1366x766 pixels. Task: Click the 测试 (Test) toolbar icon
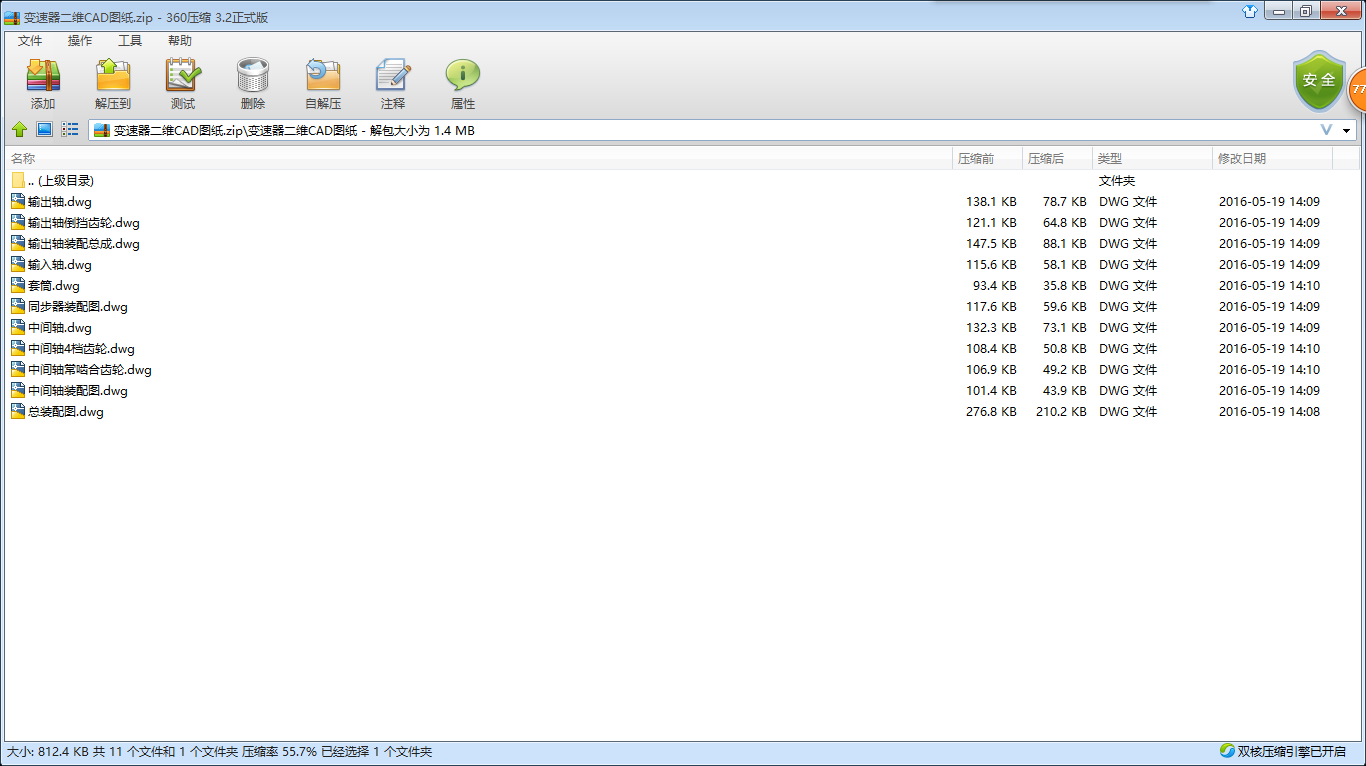(x=183, y=76)
